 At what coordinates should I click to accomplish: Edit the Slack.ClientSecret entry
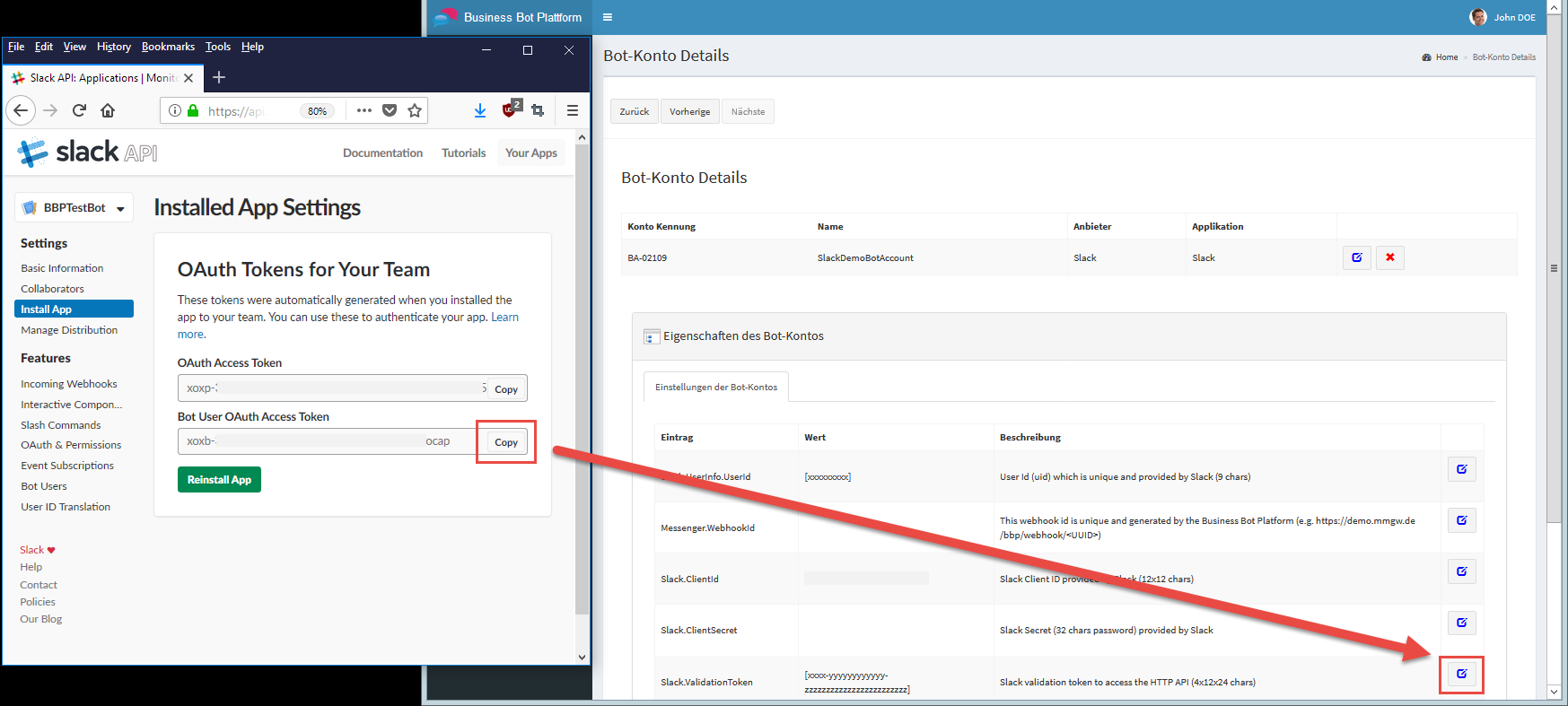click(x=1462, y=623)
